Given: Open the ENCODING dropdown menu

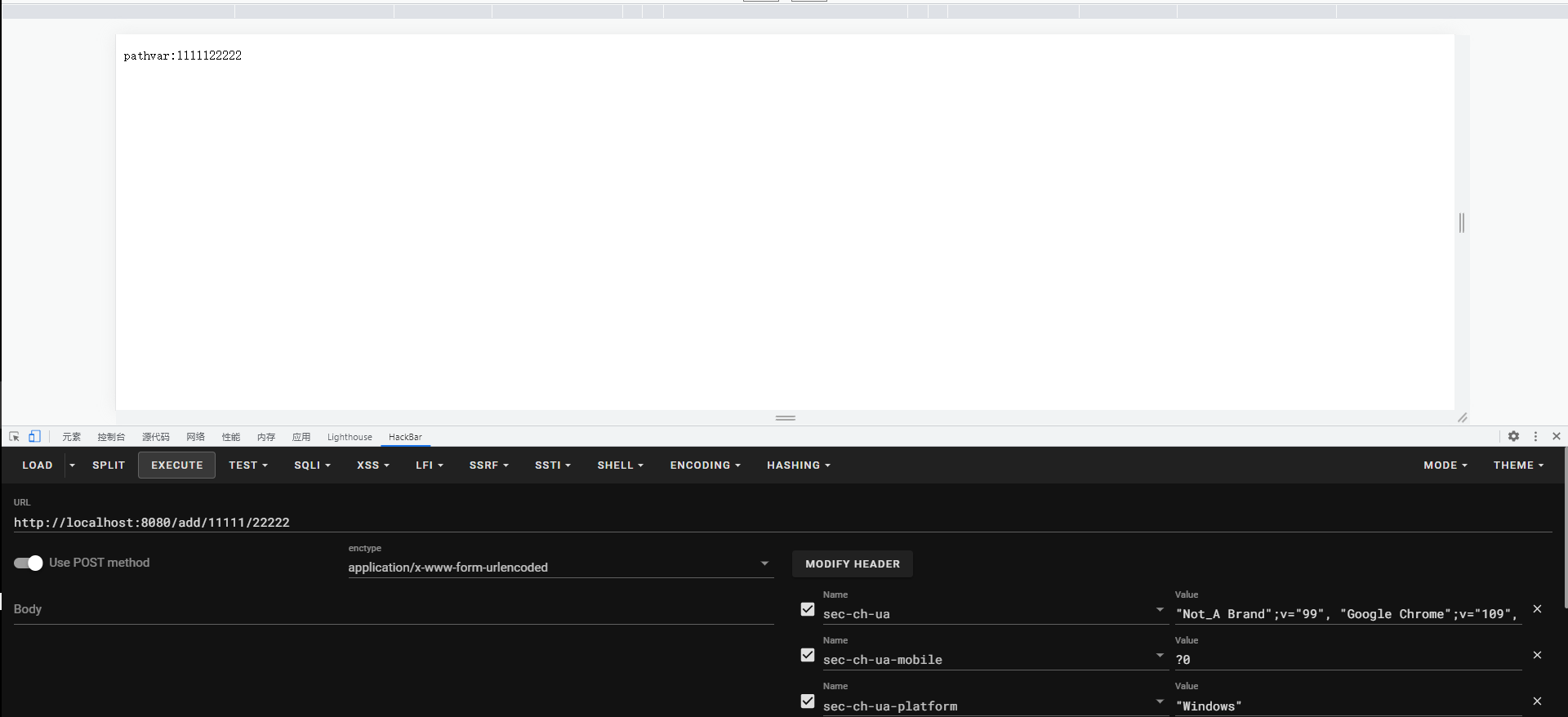Looking at the screenshot, I should pos(705,465).
